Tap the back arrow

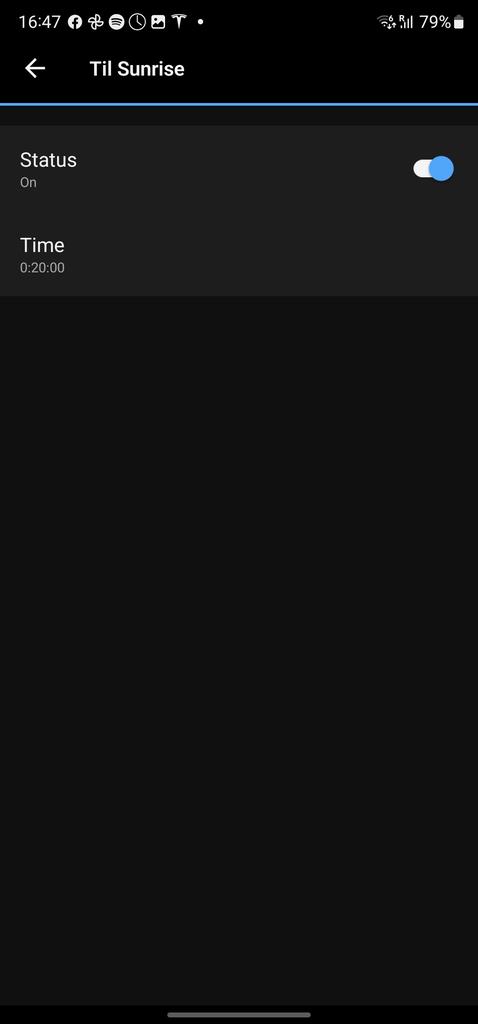[35, 68]
